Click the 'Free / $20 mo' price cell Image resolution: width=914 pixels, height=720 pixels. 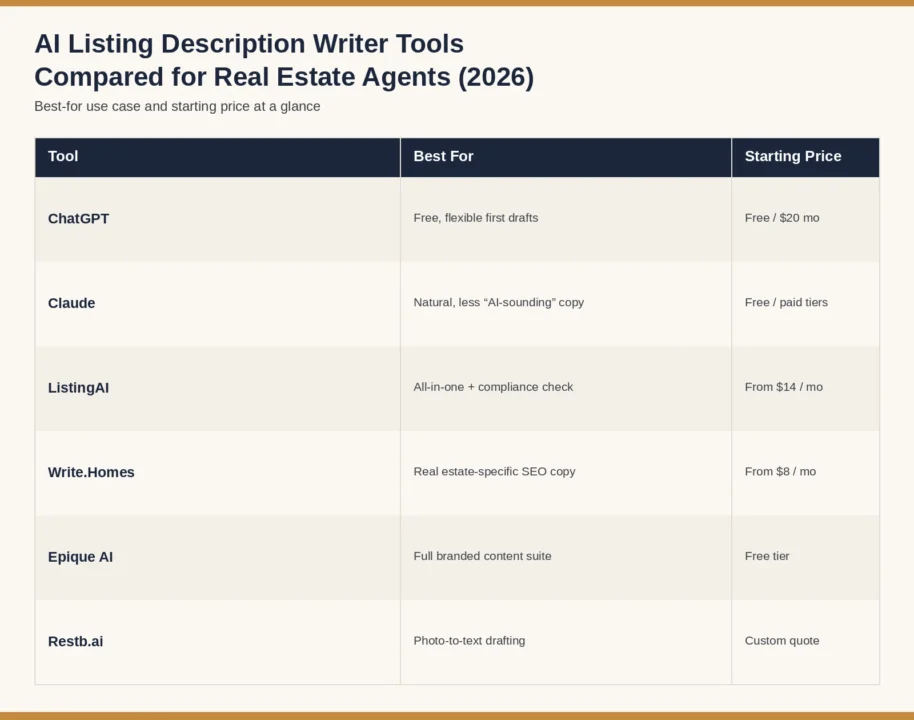(x=806, y=219)
